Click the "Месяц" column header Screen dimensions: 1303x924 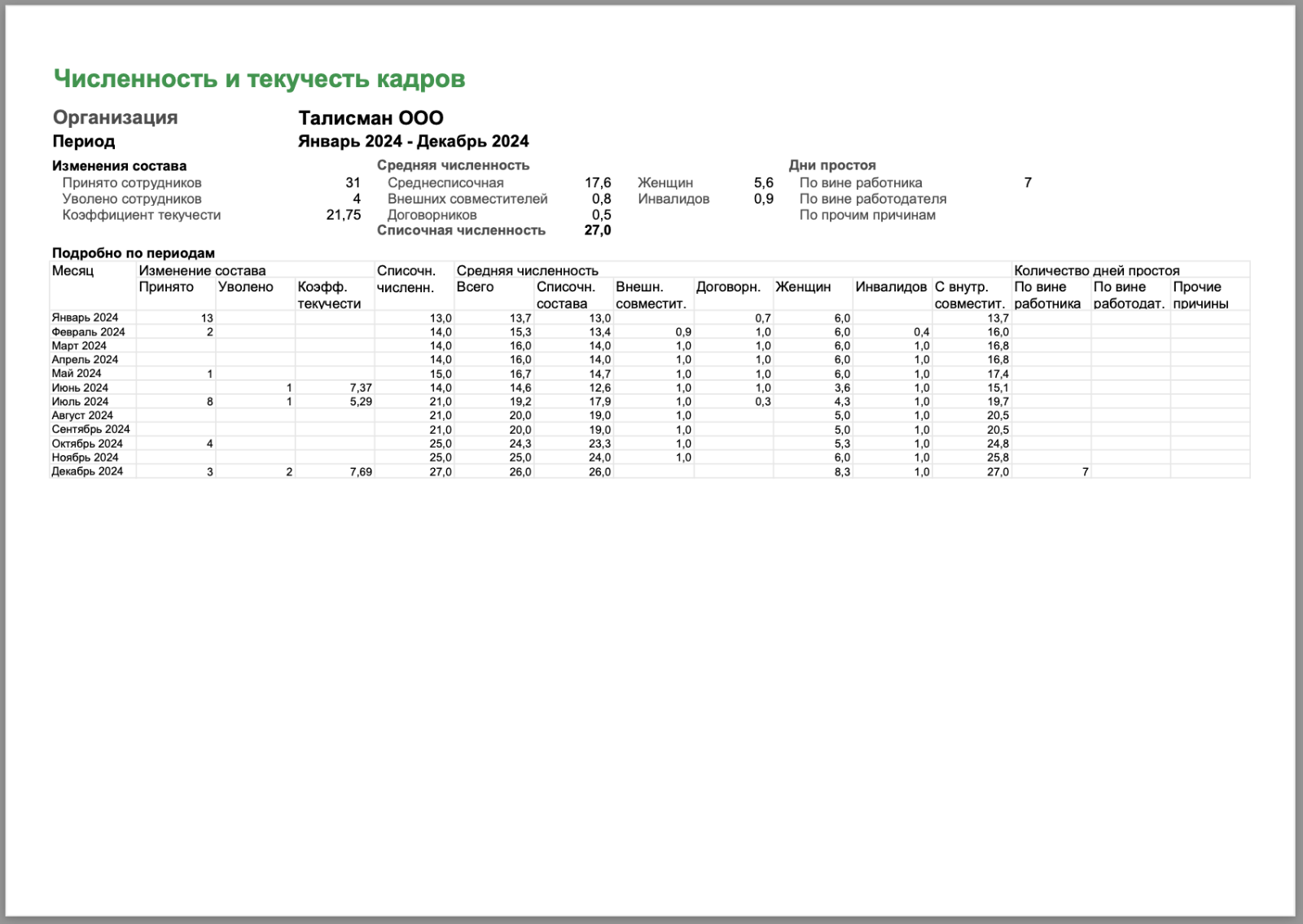tap(73, 270)
